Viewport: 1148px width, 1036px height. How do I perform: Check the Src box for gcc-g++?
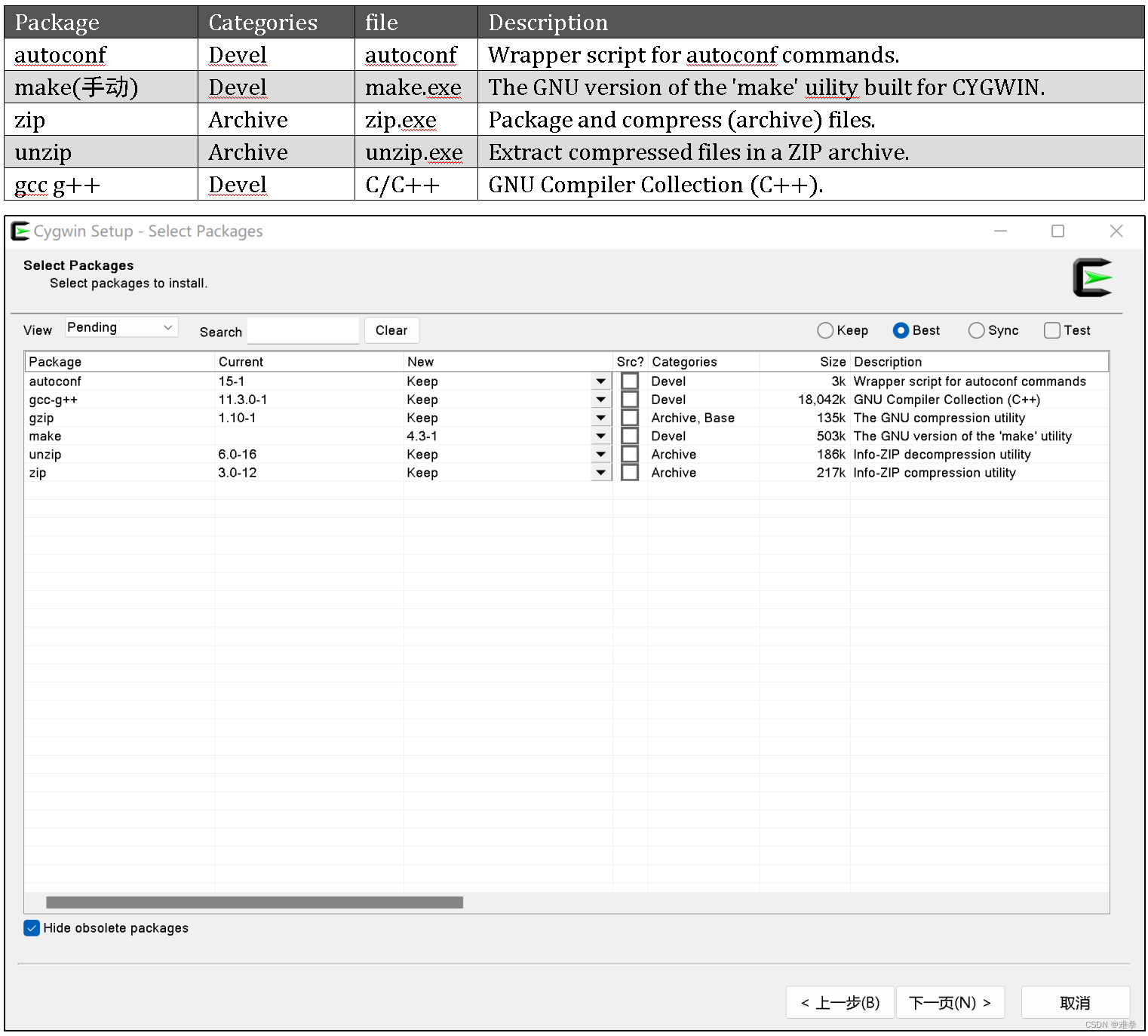tap(630, 400)
